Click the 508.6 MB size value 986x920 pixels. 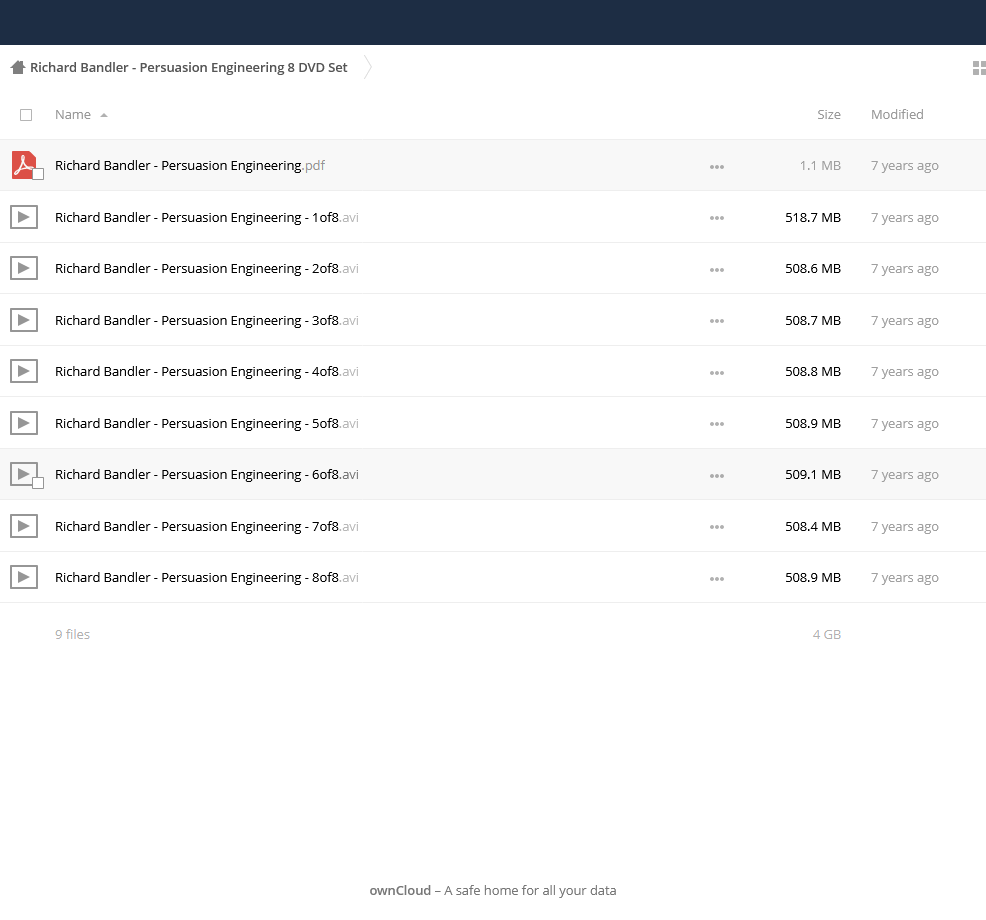point(812,269)
